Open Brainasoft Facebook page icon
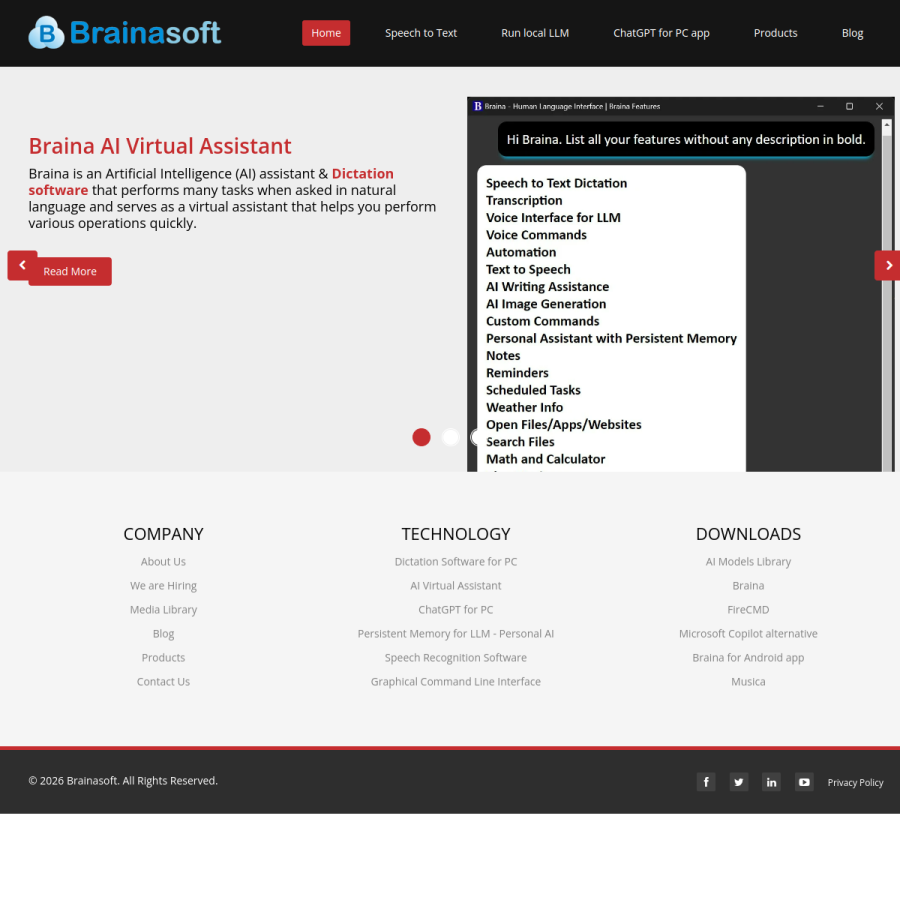The width and height of the screenshot is (900, 900). point(706,782)
